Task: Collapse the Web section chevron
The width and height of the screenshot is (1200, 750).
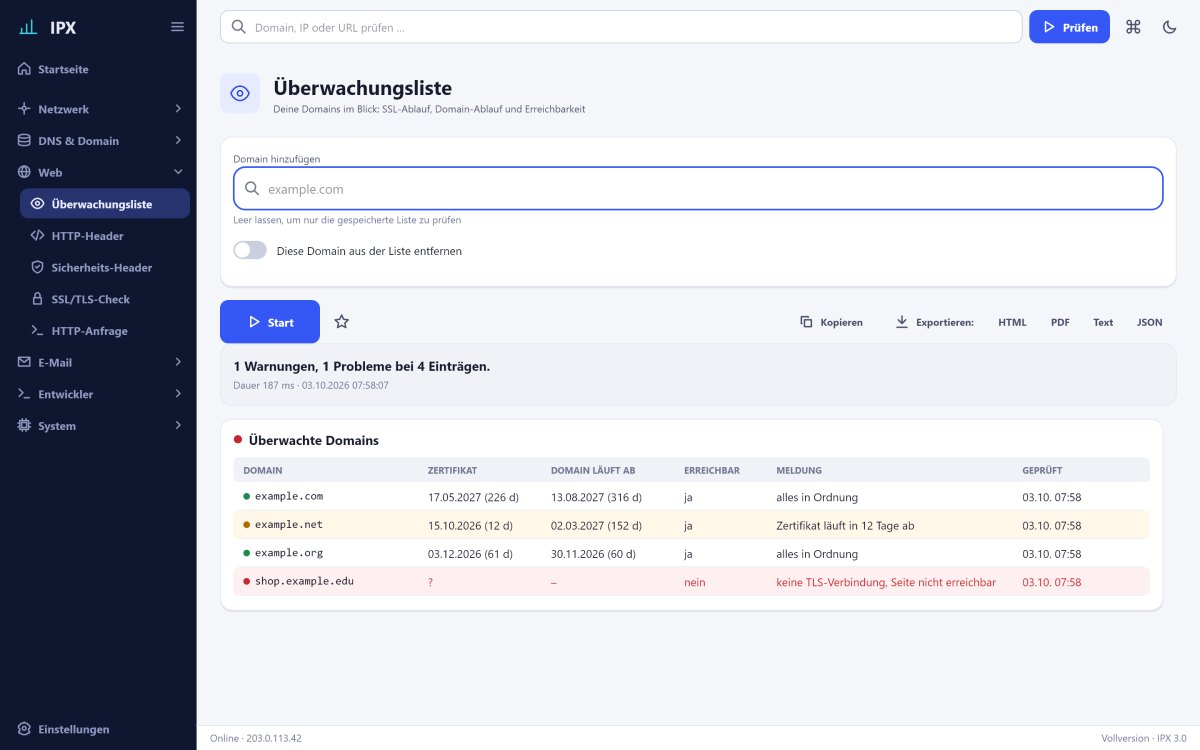Action: (178, 172)
